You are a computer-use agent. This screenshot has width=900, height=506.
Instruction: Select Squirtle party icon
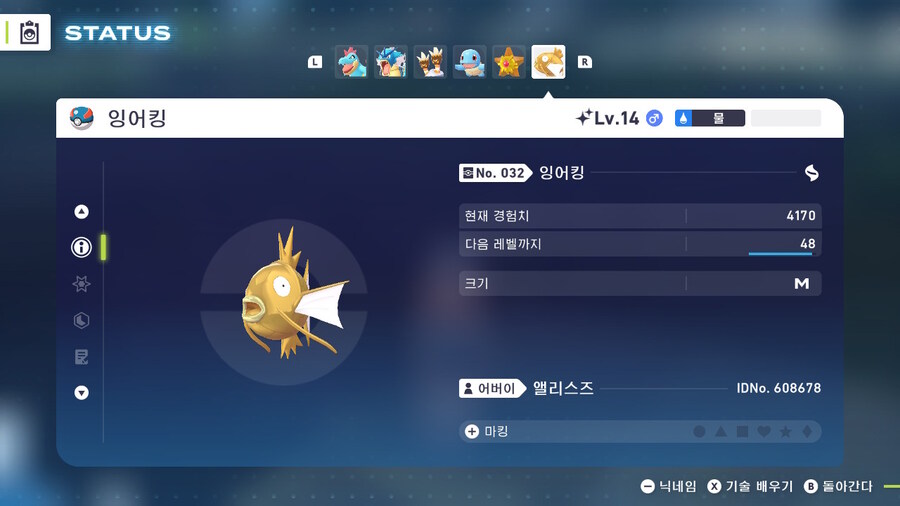(x=470, y=62)
